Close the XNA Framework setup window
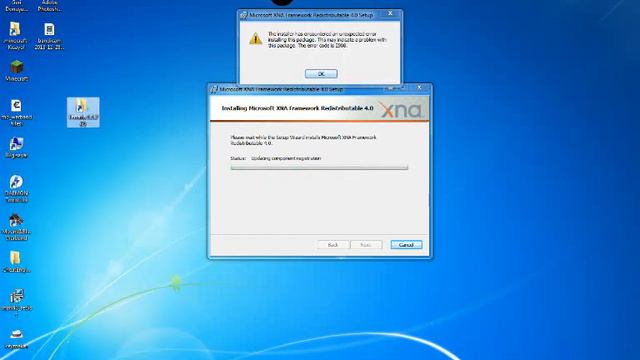The height and width of the screenshot is (360, 640). (x=419, y=87)
